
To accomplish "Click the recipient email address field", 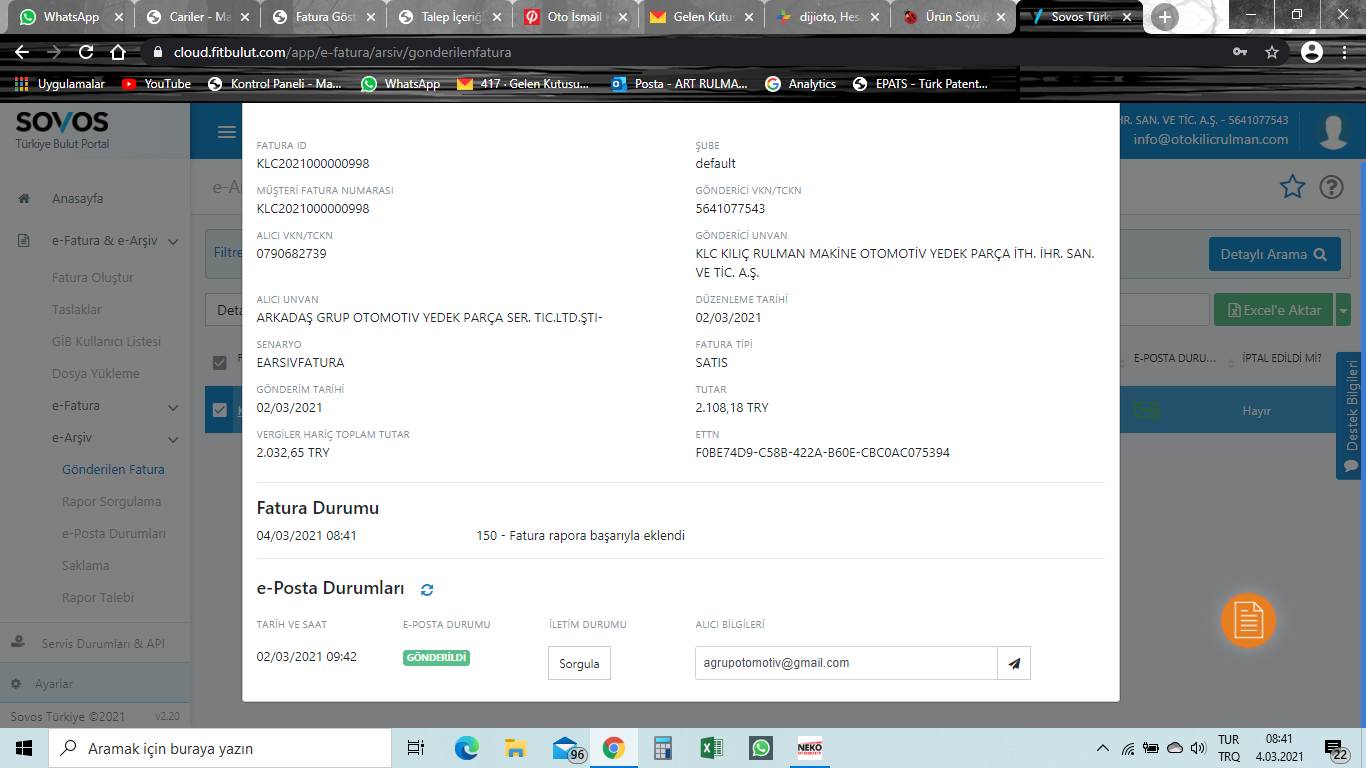I will point(845,663).
